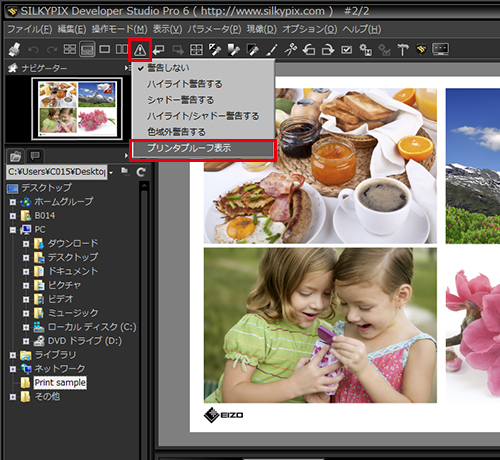This screenshot has height=460, width=500.
Task: Select the second eyedropper picker tool
Action: coord(234,50)
